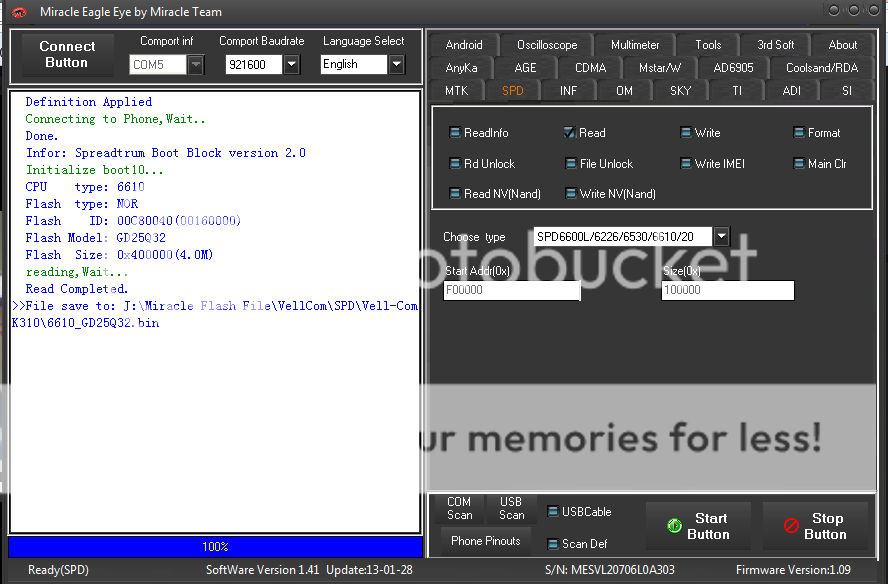Select the SKY tab
Image resolution: width=888 pixels, height=584 pixels.
pyautogui.click(x=680, y=91)
